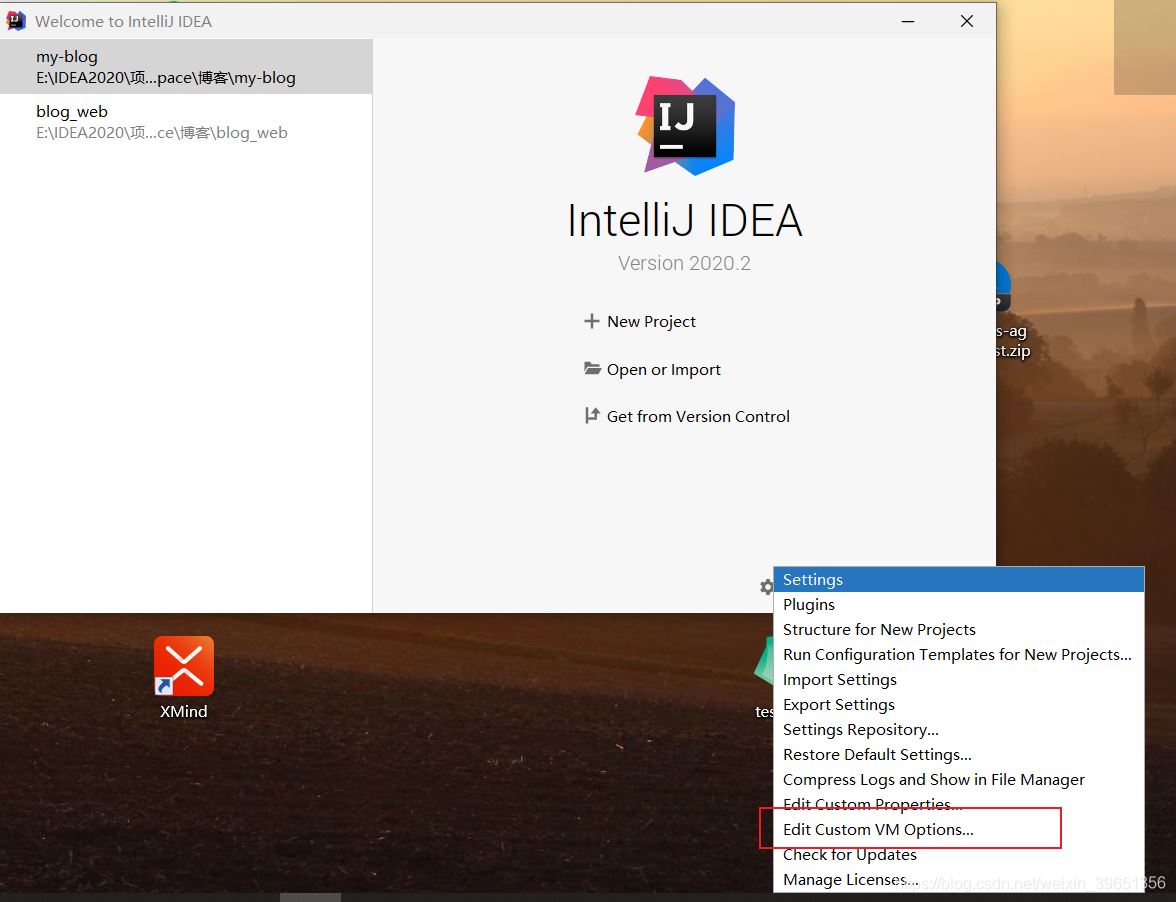
Task: Open Run Configuration Templates for New Projects
Action: click(x=958, y=655)
